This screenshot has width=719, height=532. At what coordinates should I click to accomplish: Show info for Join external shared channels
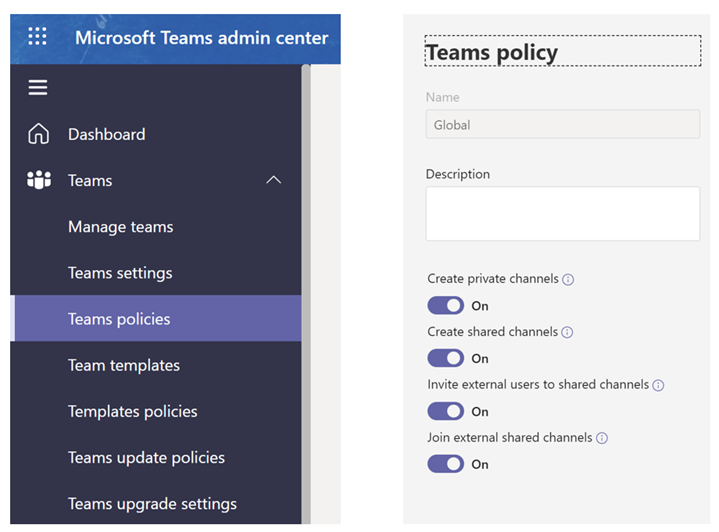(602, 438)
